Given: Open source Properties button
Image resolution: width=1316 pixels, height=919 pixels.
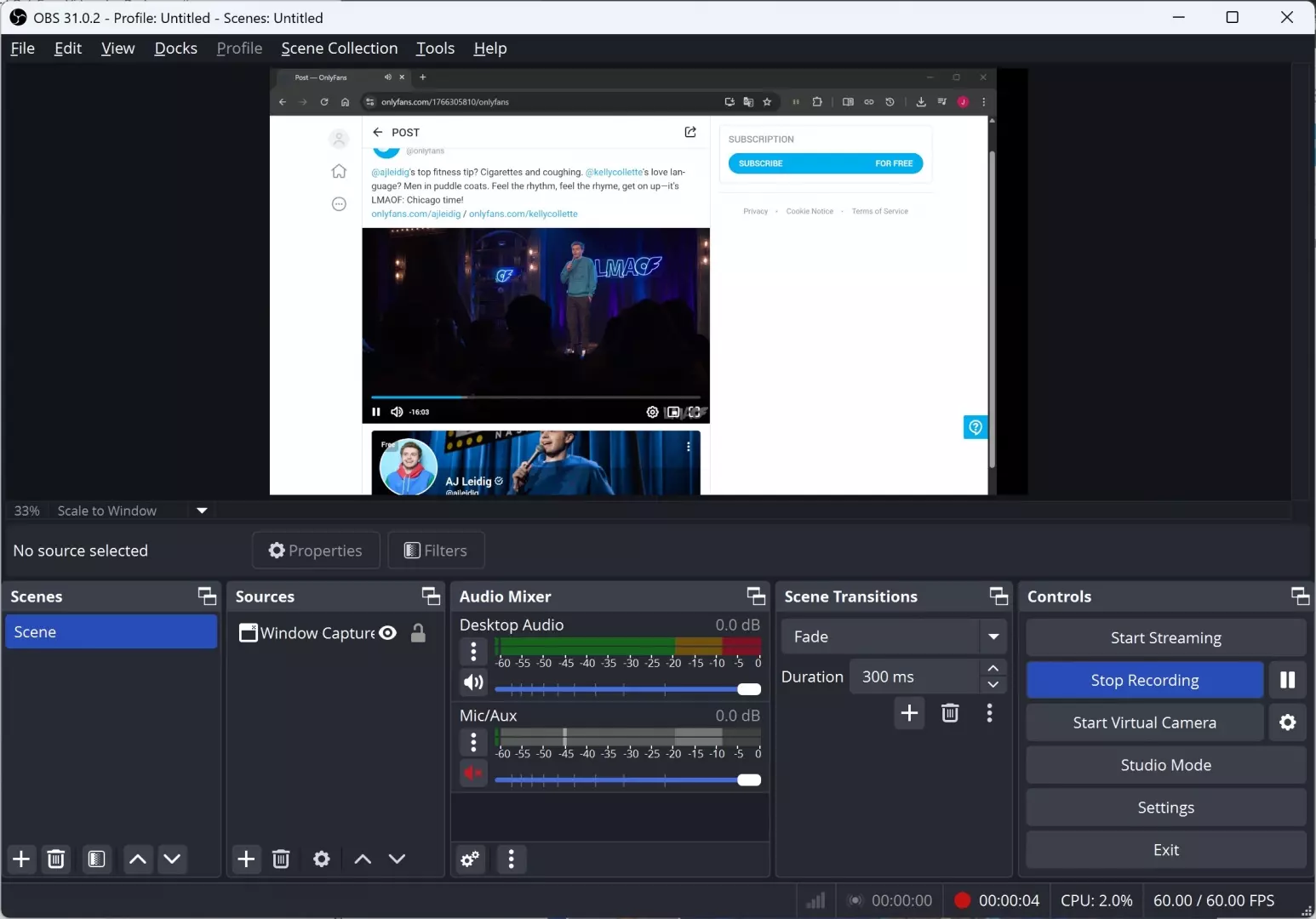Looking at the screenshot, I should click(x=316, y=551).
